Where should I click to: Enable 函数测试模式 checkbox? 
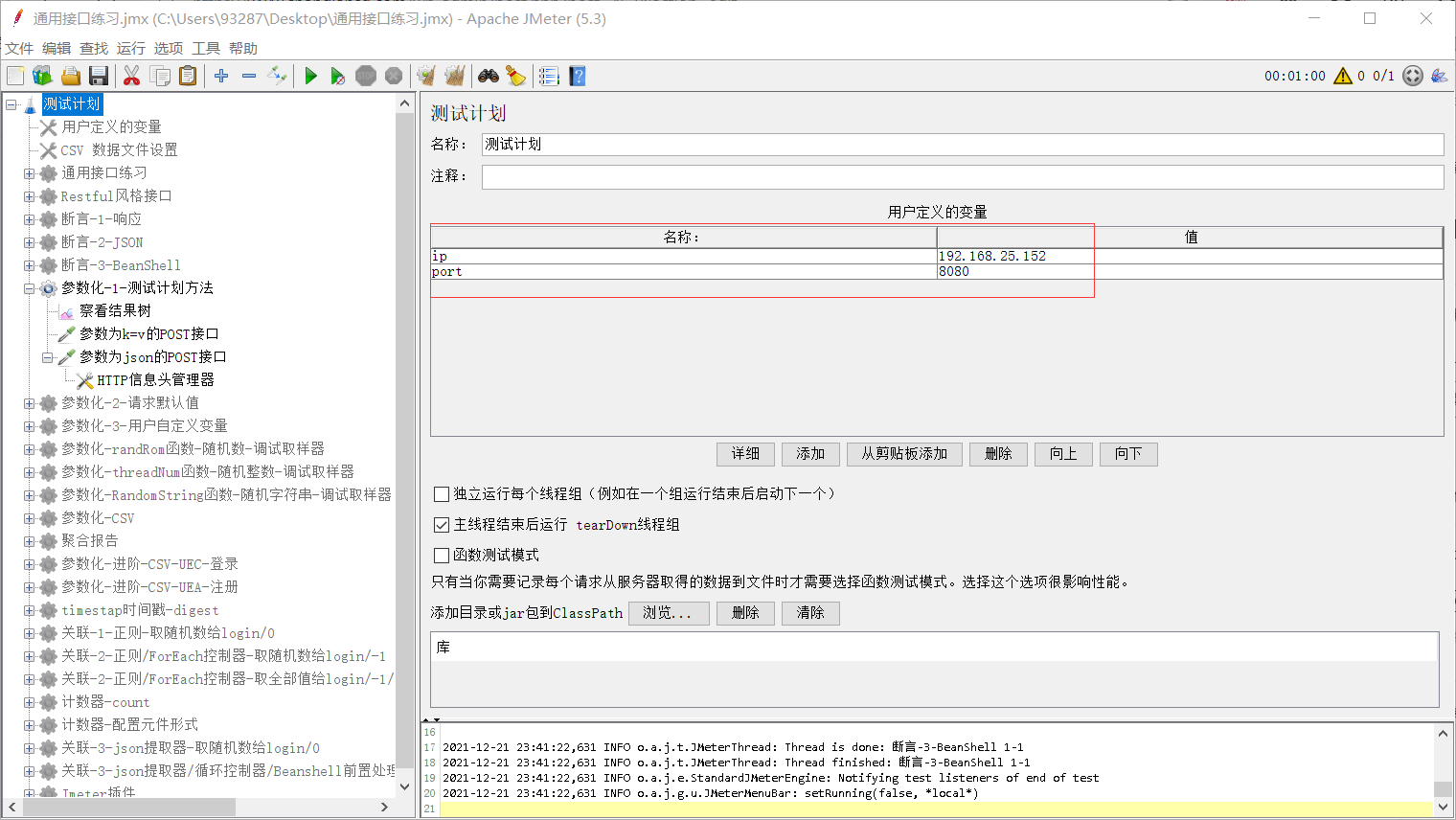click(442, 556)
